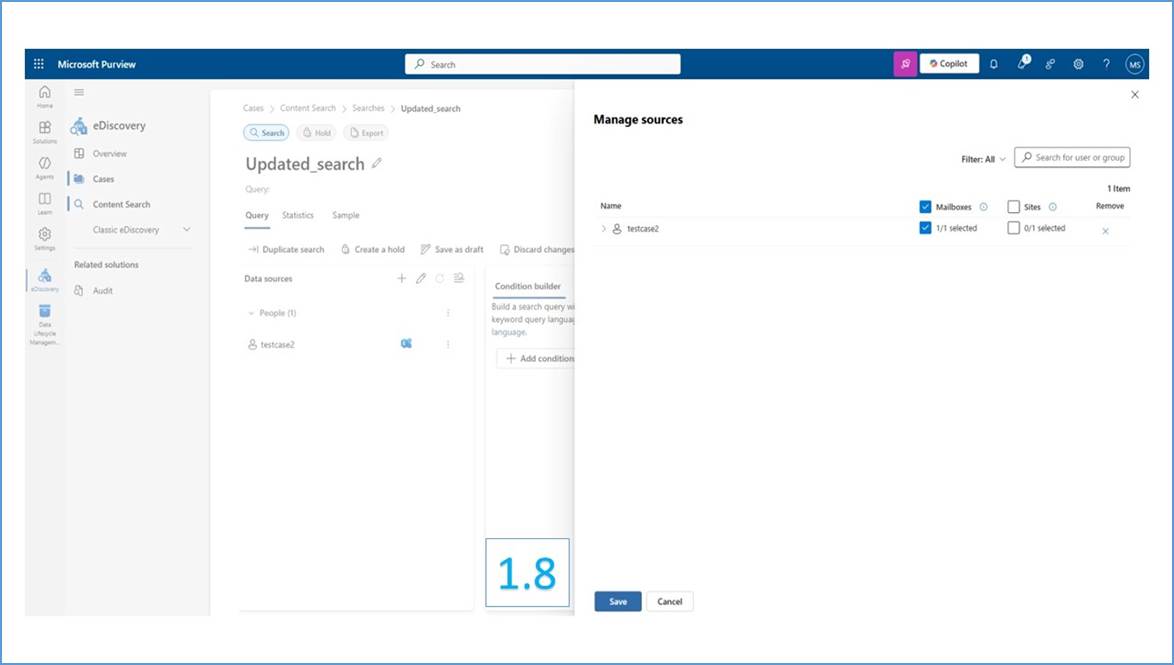Click Create a hold
This screenshot has height=665, width=1174.
373,249
